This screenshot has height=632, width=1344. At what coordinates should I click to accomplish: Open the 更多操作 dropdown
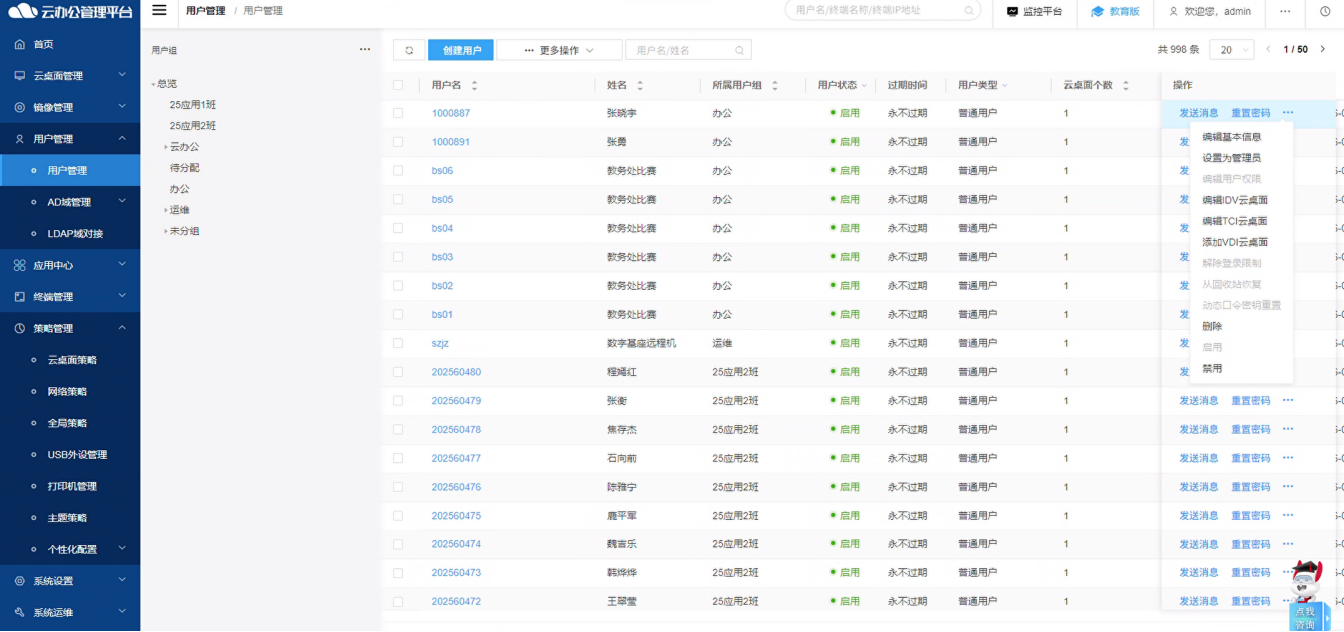coord(558,50)
